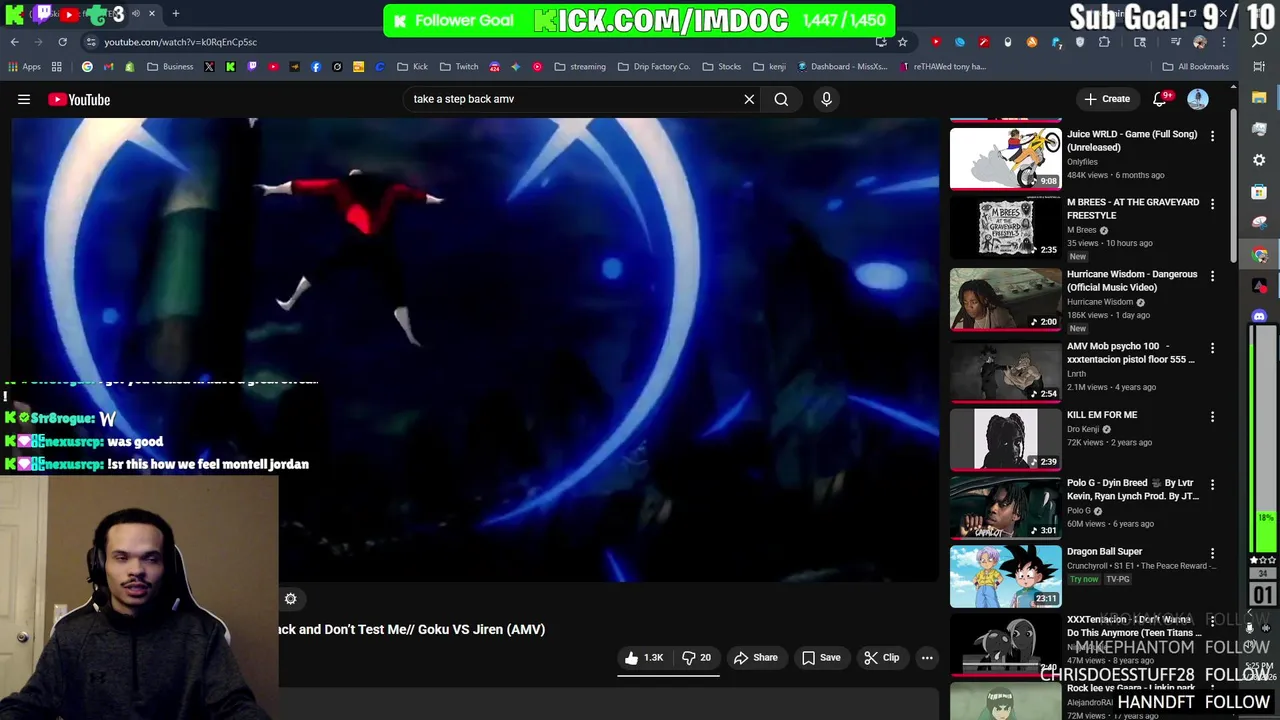Open a new browser tab

tap(175, 14)
